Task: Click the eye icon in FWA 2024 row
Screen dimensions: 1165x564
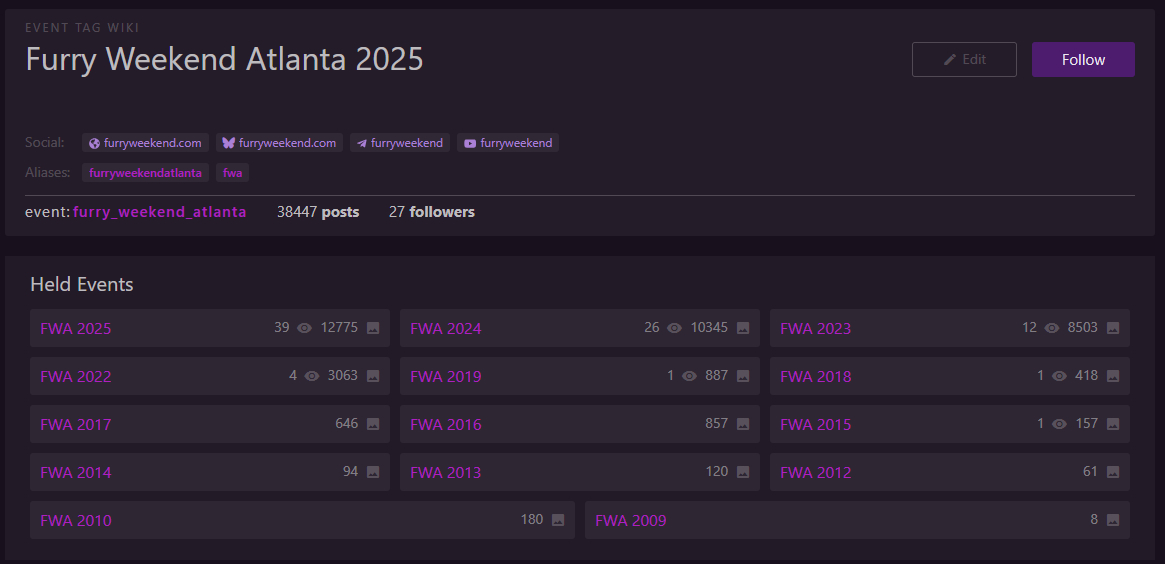Action: (x=675, y=328)
